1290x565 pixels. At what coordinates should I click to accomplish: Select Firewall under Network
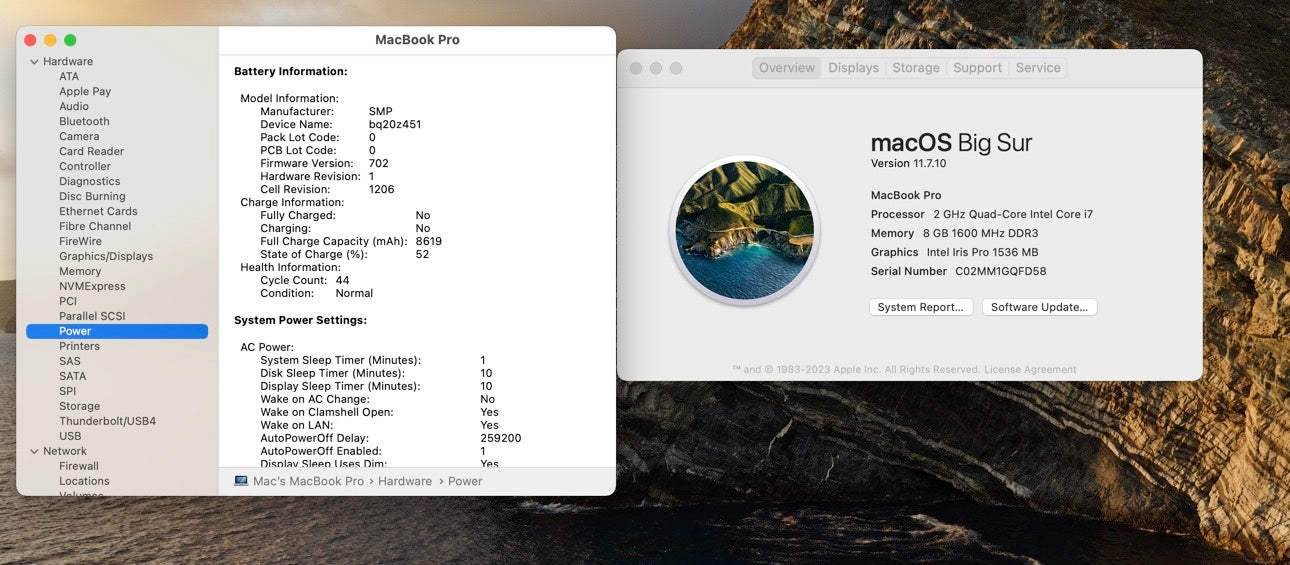79,467
